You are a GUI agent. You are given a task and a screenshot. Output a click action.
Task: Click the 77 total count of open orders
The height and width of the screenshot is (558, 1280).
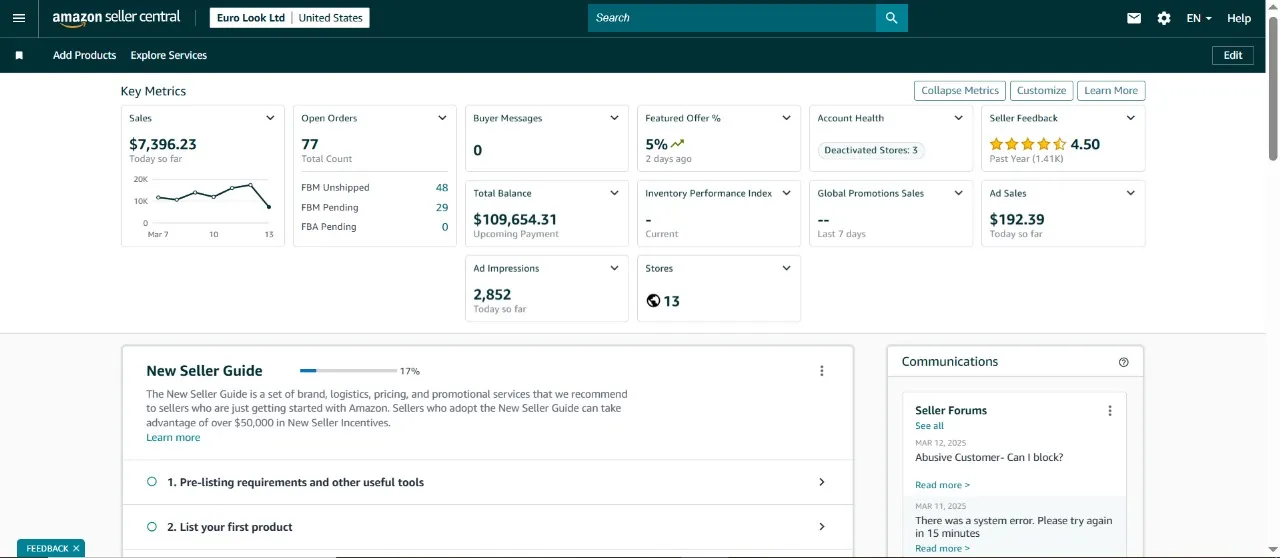point(310,144)
